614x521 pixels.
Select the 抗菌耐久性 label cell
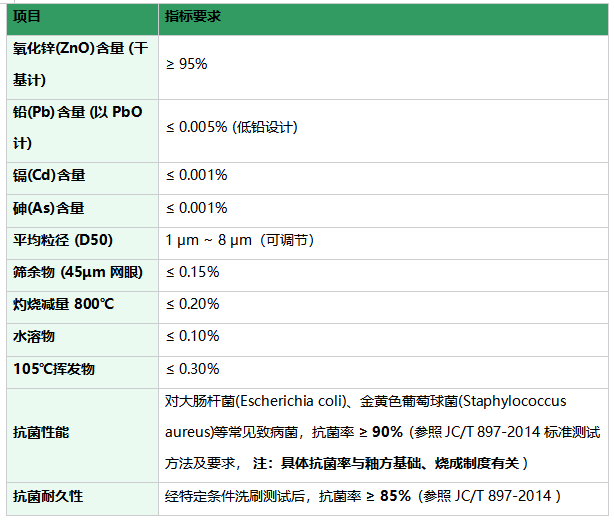tap(83, 499)
